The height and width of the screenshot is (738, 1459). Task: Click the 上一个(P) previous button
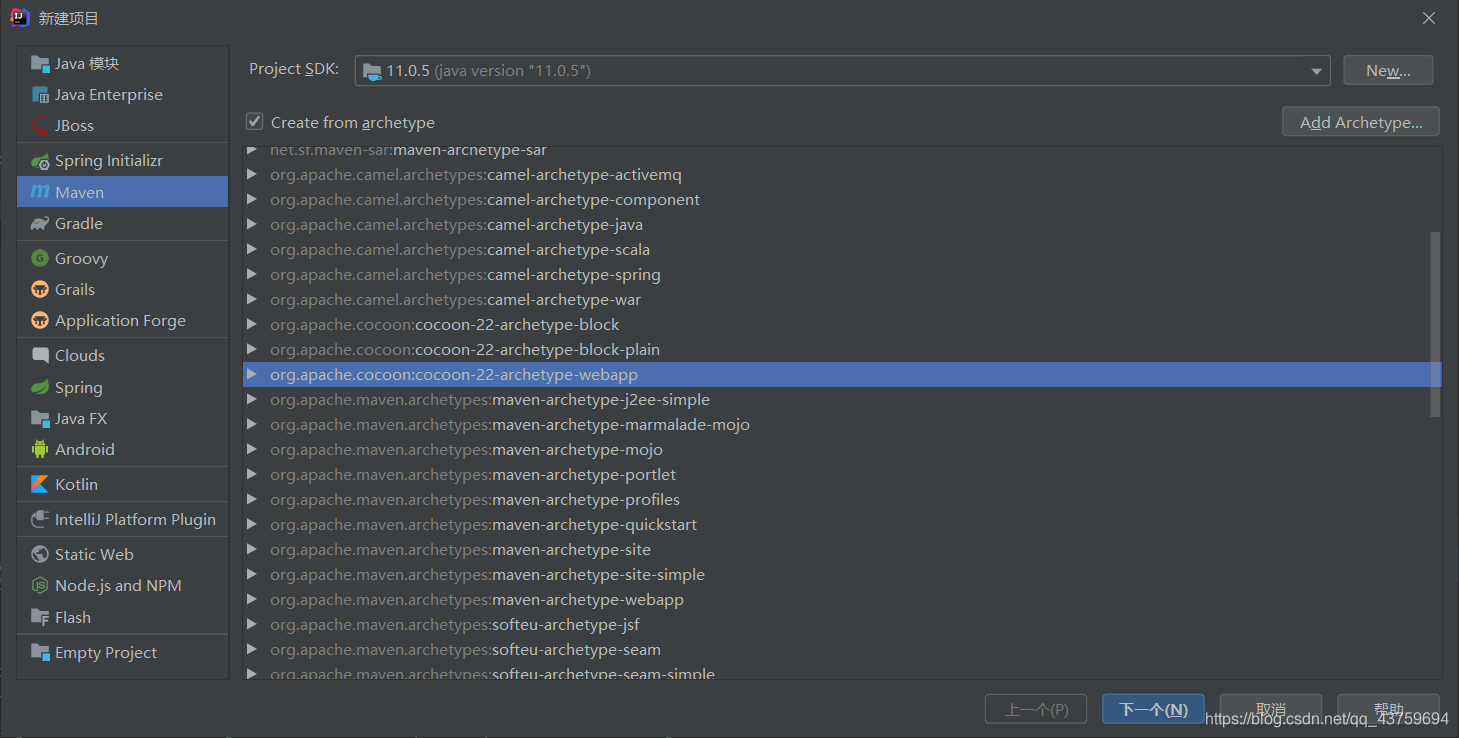coord(1036,709)
